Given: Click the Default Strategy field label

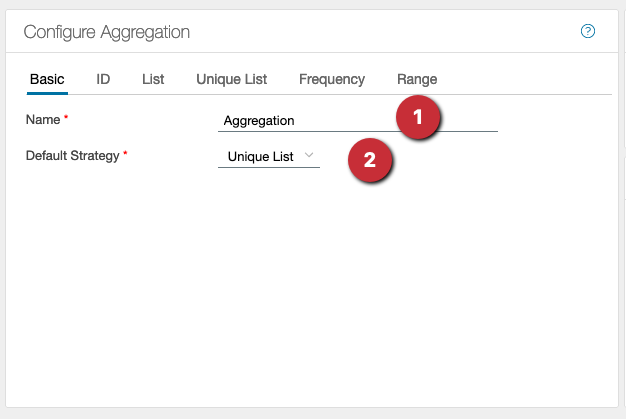Looking at the screenshot, I should (72, 156).
